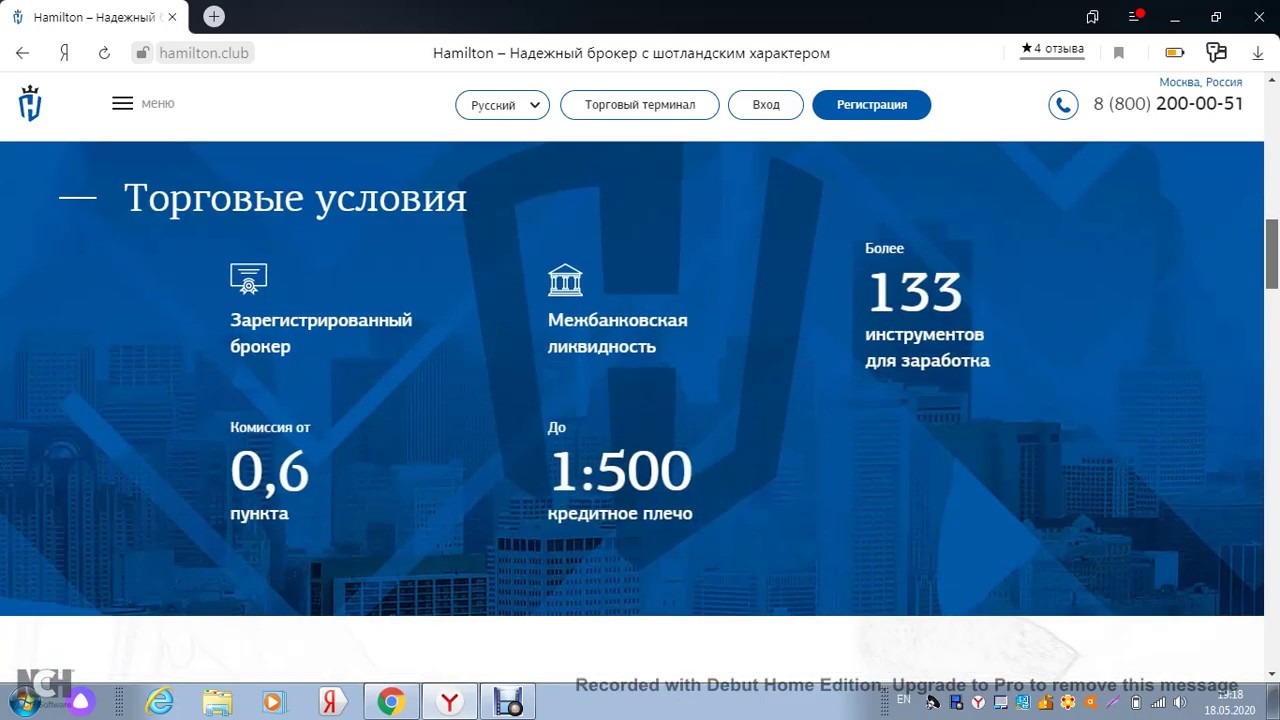Open the feedback chat icon in browser toolbar
1280x720 pixels.
[x=1216, y=53]
